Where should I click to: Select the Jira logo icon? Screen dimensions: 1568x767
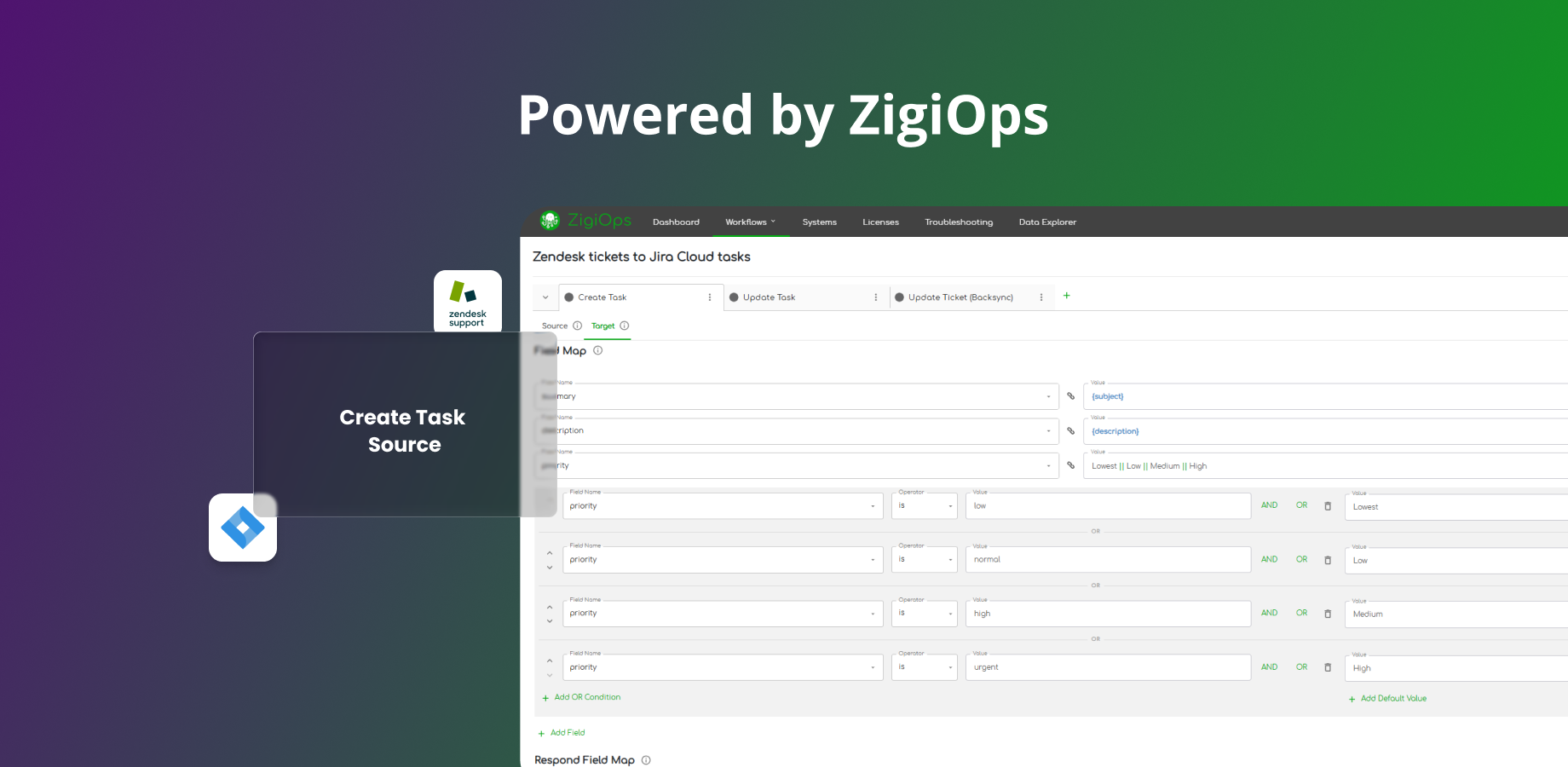tap(242, 527)
